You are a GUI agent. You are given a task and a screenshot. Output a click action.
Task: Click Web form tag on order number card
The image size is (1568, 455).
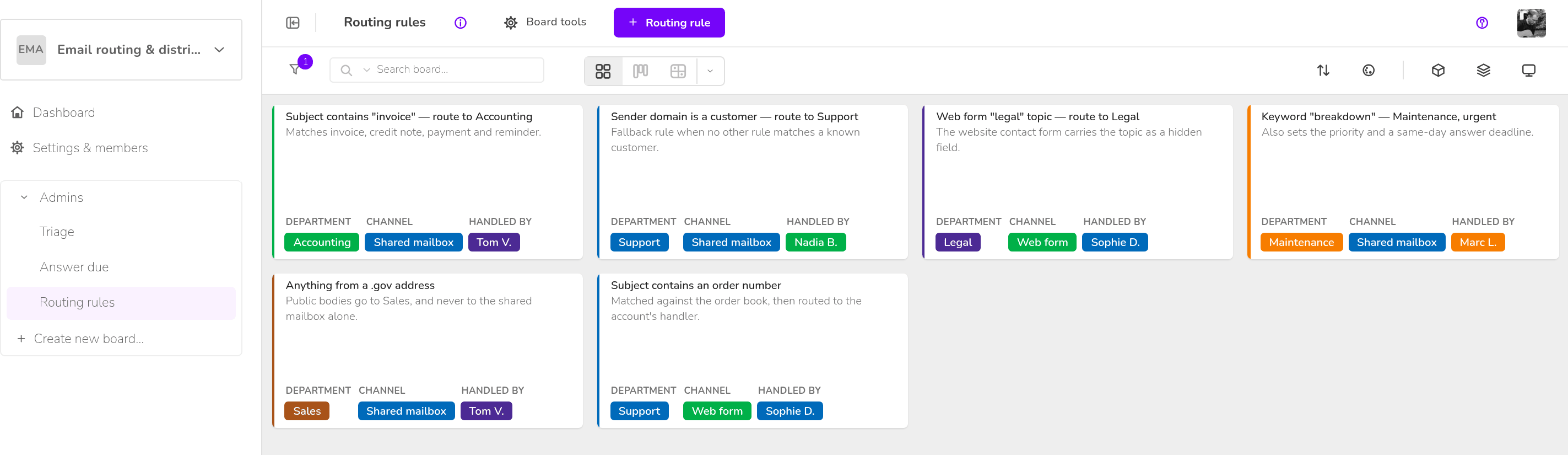pos(717,411)
